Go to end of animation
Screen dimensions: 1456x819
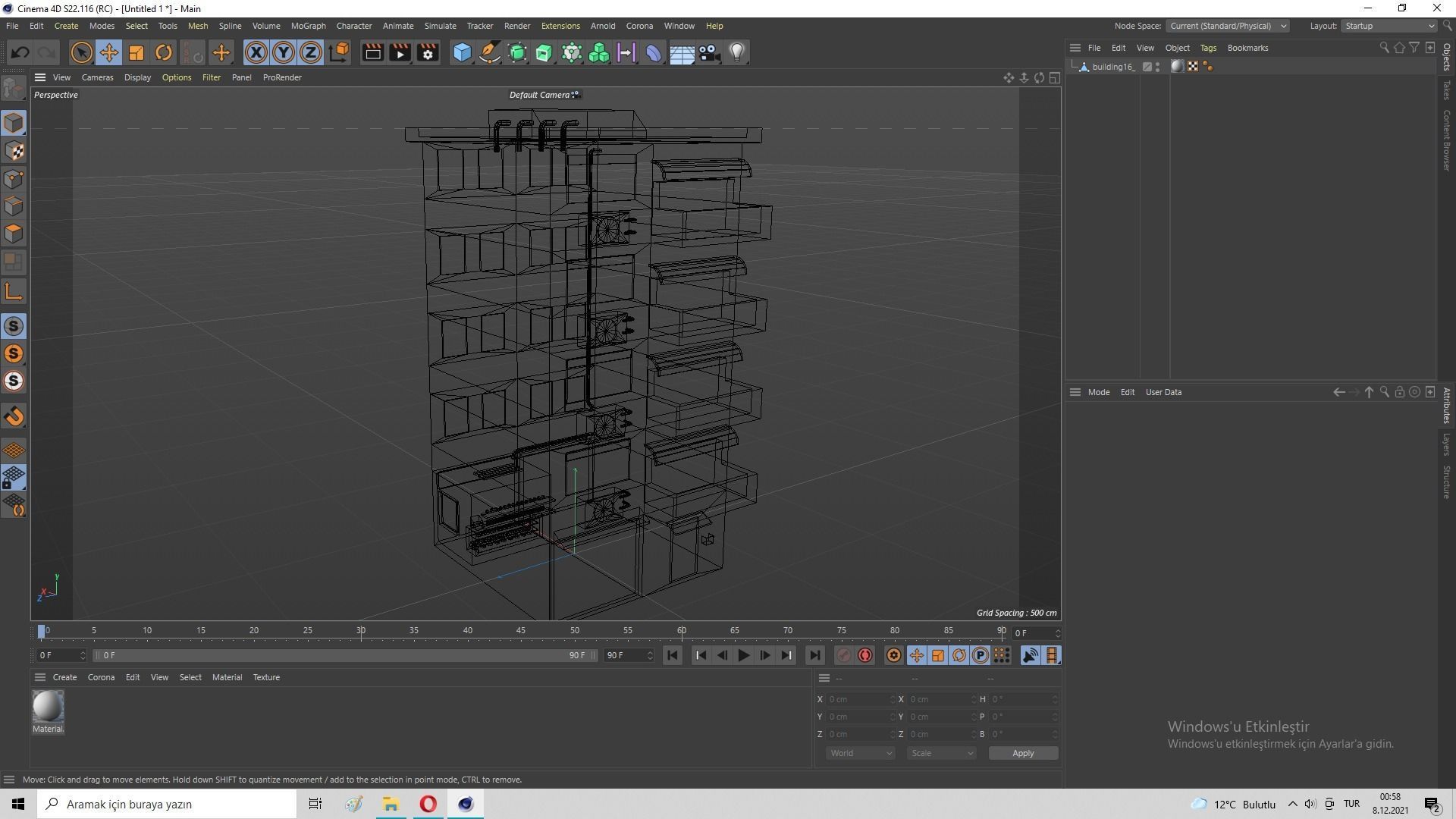coord(814,656)
